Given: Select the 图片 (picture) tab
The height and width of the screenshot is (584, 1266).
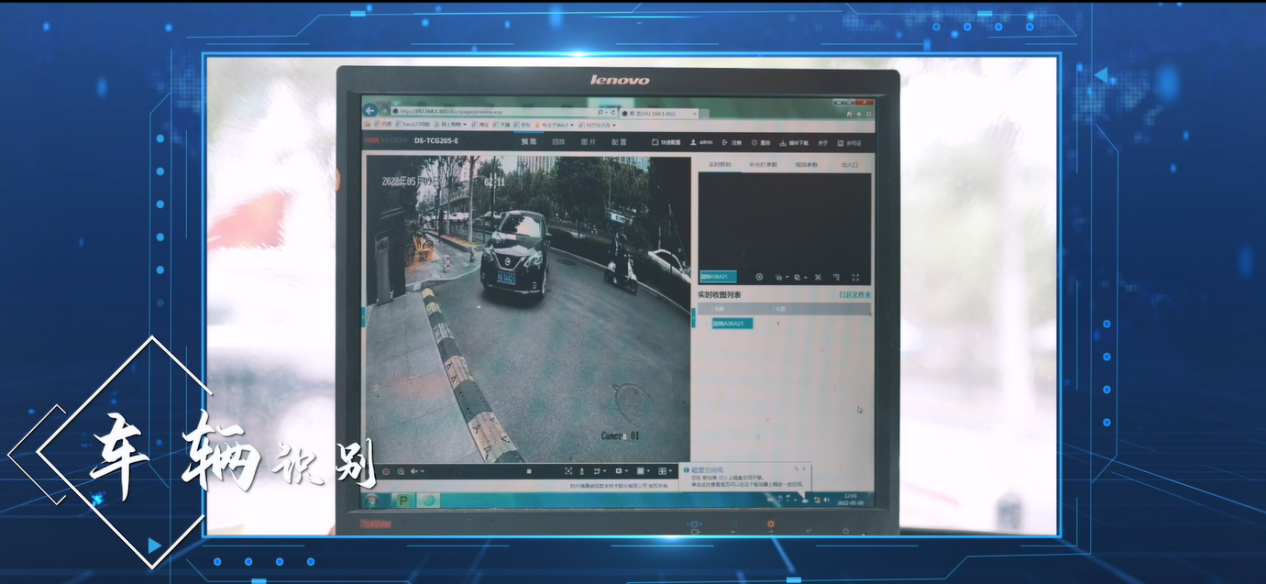Looking at the screenshot, I should pyautogui.click(x=588, y=142).
